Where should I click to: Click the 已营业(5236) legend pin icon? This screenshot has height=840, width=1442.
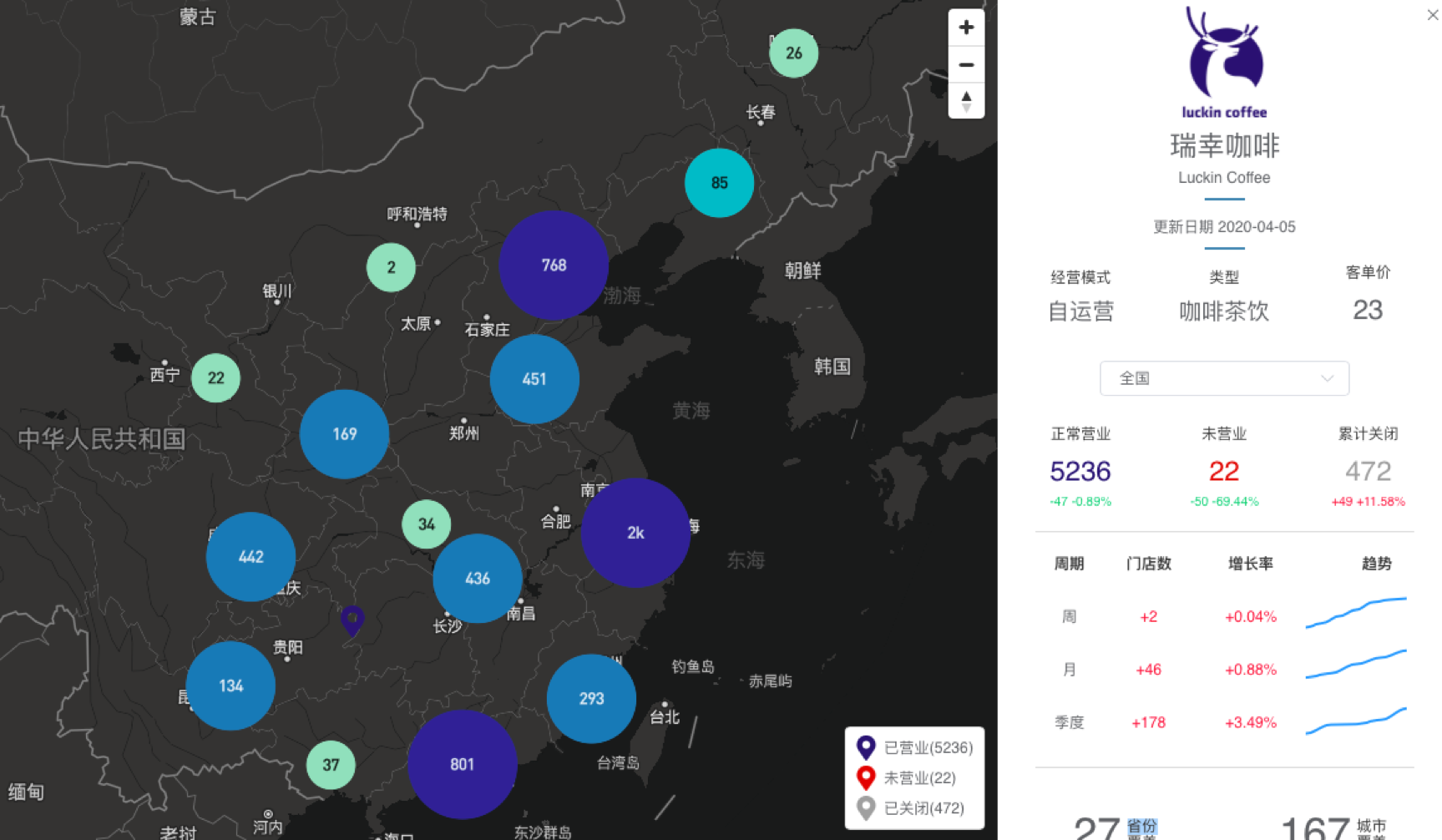(866, 747)
